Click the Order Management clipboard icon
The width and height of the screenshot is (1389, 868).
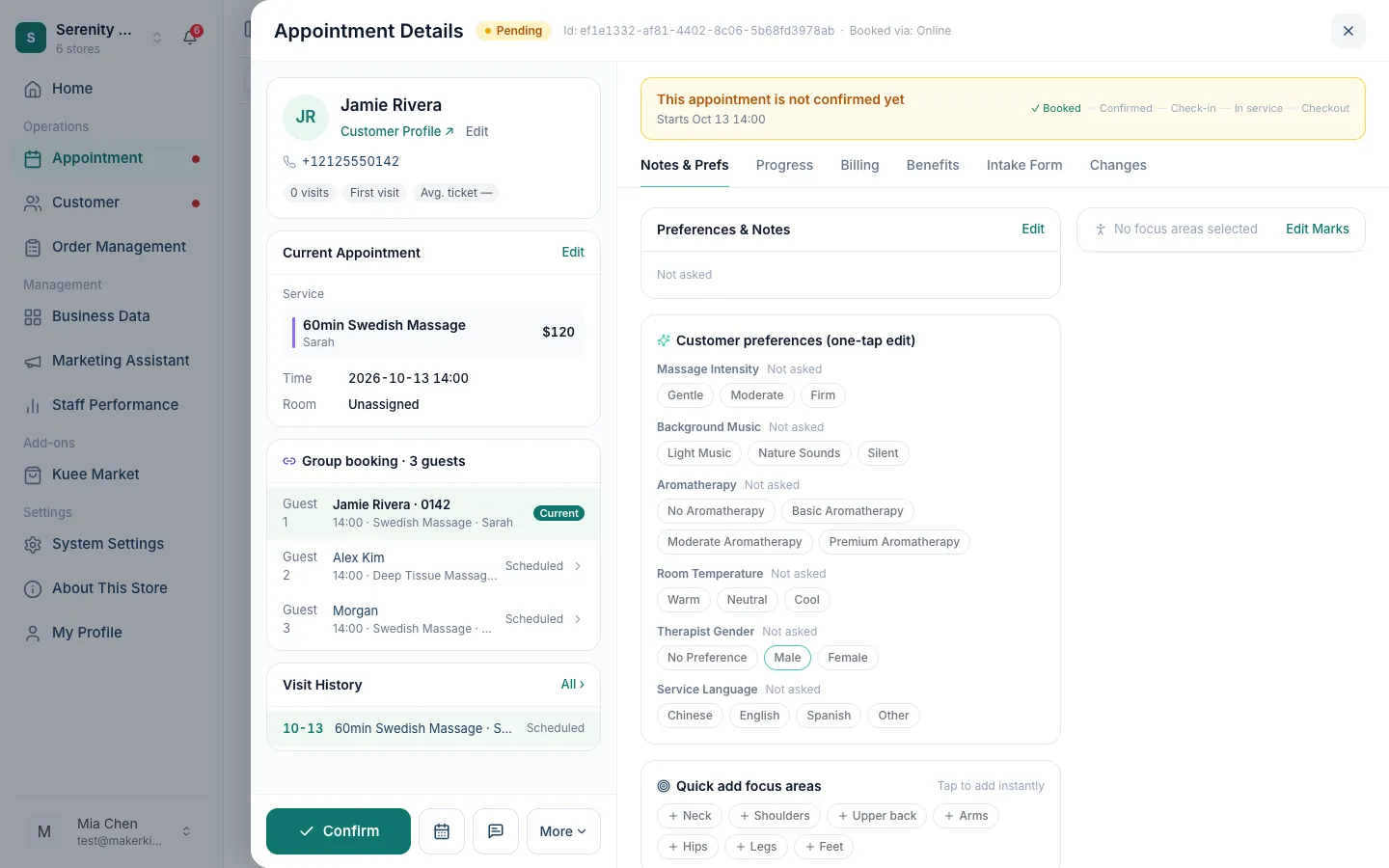33,247
